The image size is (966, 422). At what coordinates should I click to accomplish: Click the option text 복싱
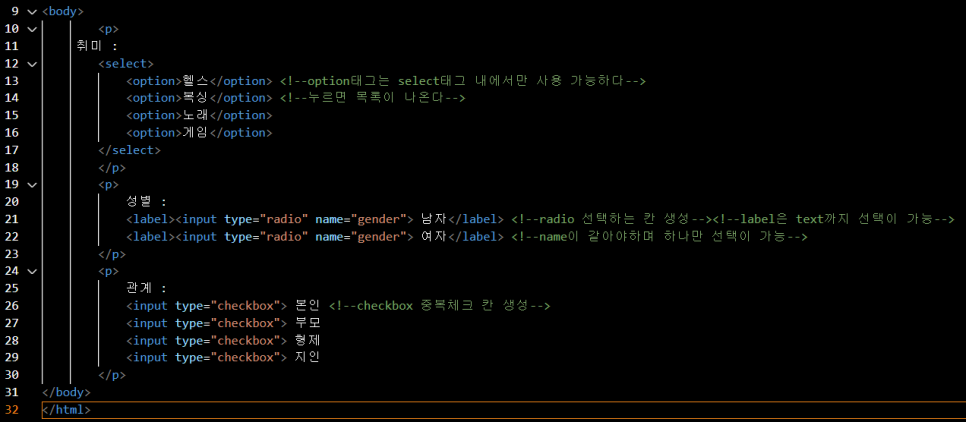tap(196, 98)
